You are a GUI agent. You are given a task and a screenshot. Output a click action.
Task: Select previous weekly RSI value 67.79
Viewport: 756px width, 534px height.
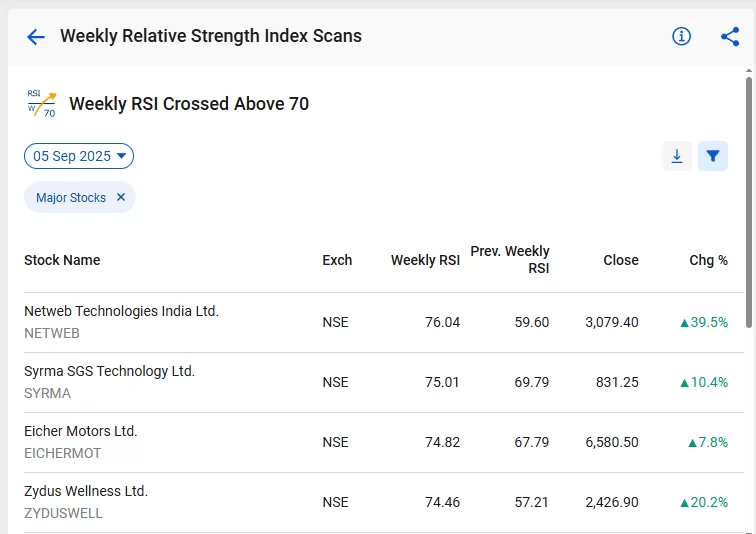click(532, 442)
